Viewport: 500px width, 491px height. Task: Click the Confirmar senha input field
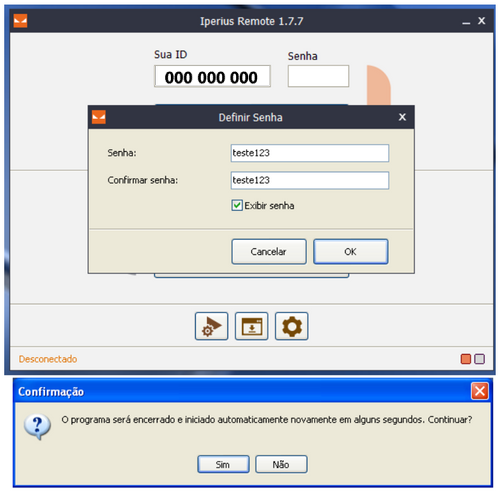point(310,180)
